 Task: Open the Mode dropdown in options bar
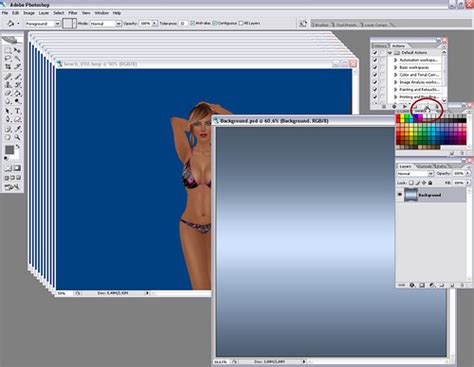point(118,24)
